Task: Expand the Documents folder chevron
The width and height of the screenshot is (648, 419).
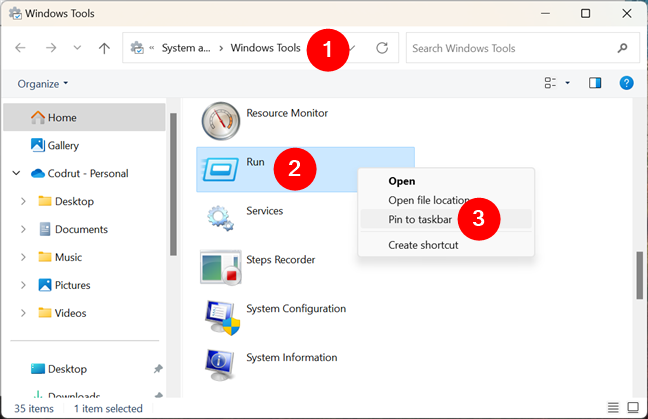Action: click(23, 229)
